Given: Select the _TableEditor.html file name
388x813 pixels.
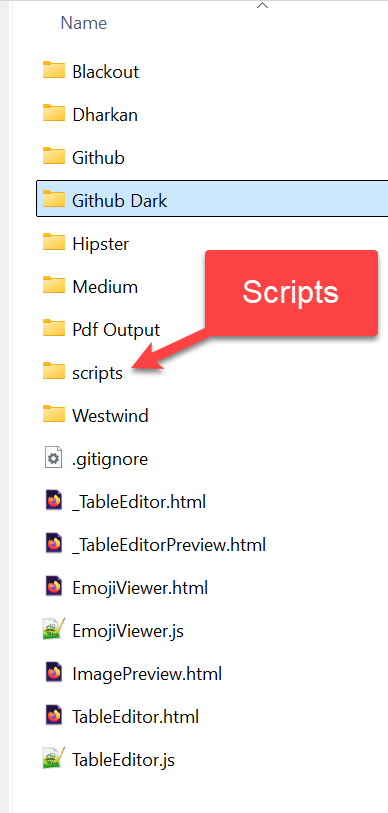Looking at the screenshot, I should tap(139, 502).
